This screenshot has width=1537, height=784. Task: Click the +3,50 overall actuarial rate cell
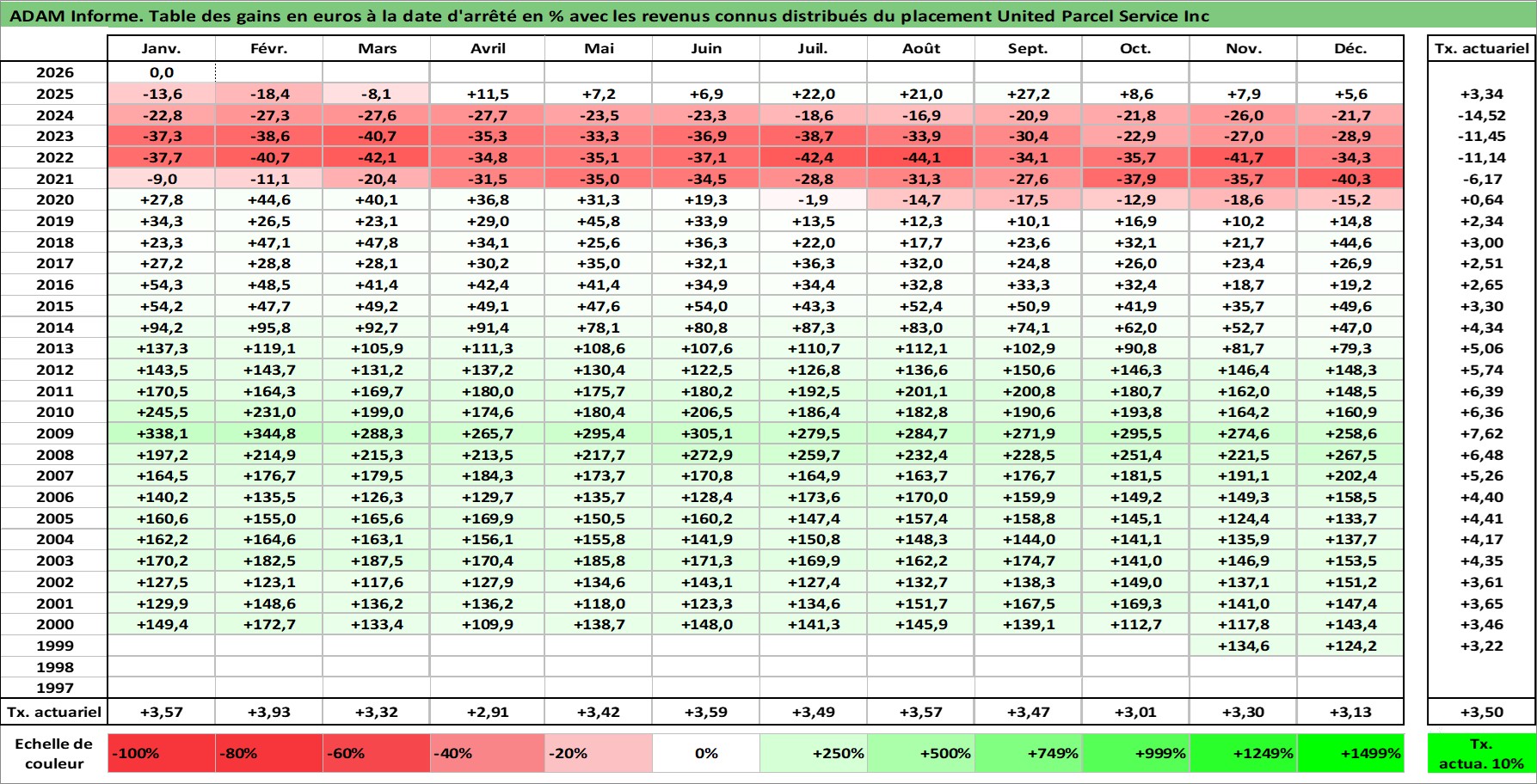point(1481,712)
